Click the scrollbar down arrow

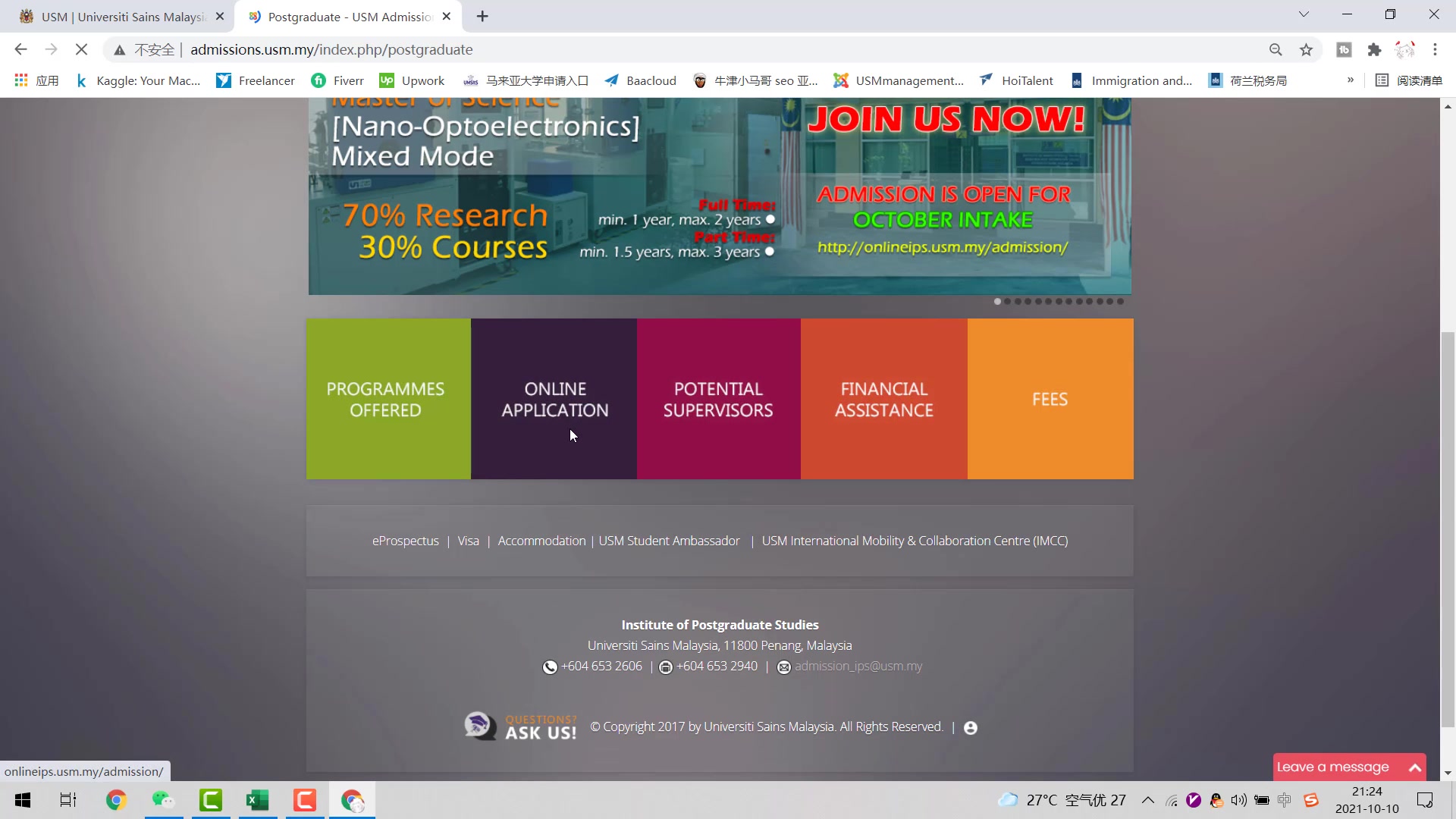click(1448, 773)
